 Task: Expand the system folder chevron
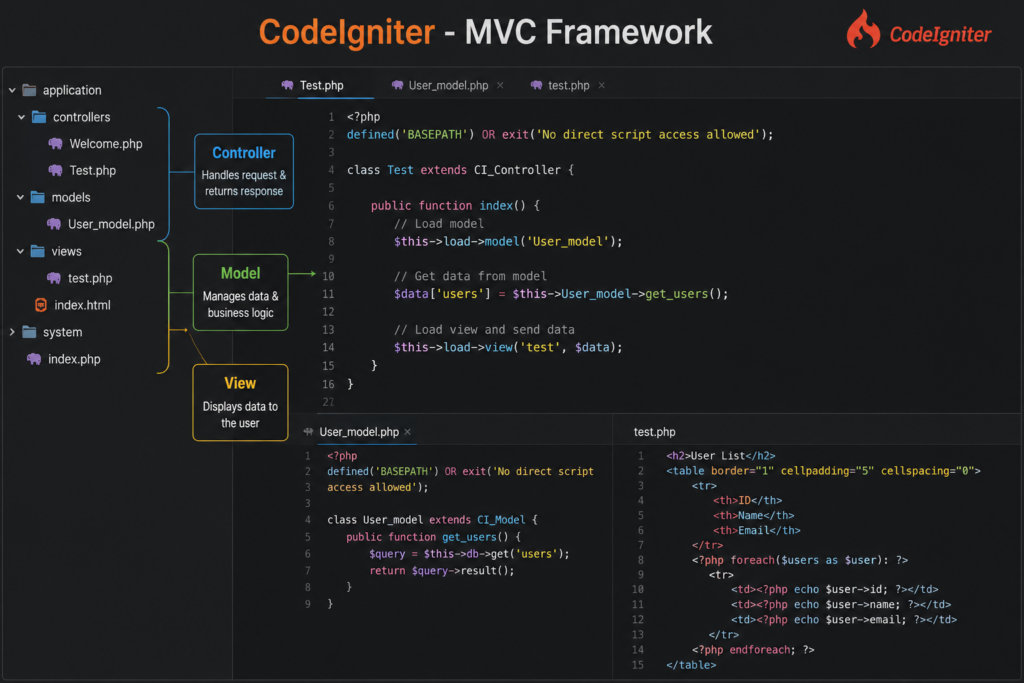pos(12,332)
